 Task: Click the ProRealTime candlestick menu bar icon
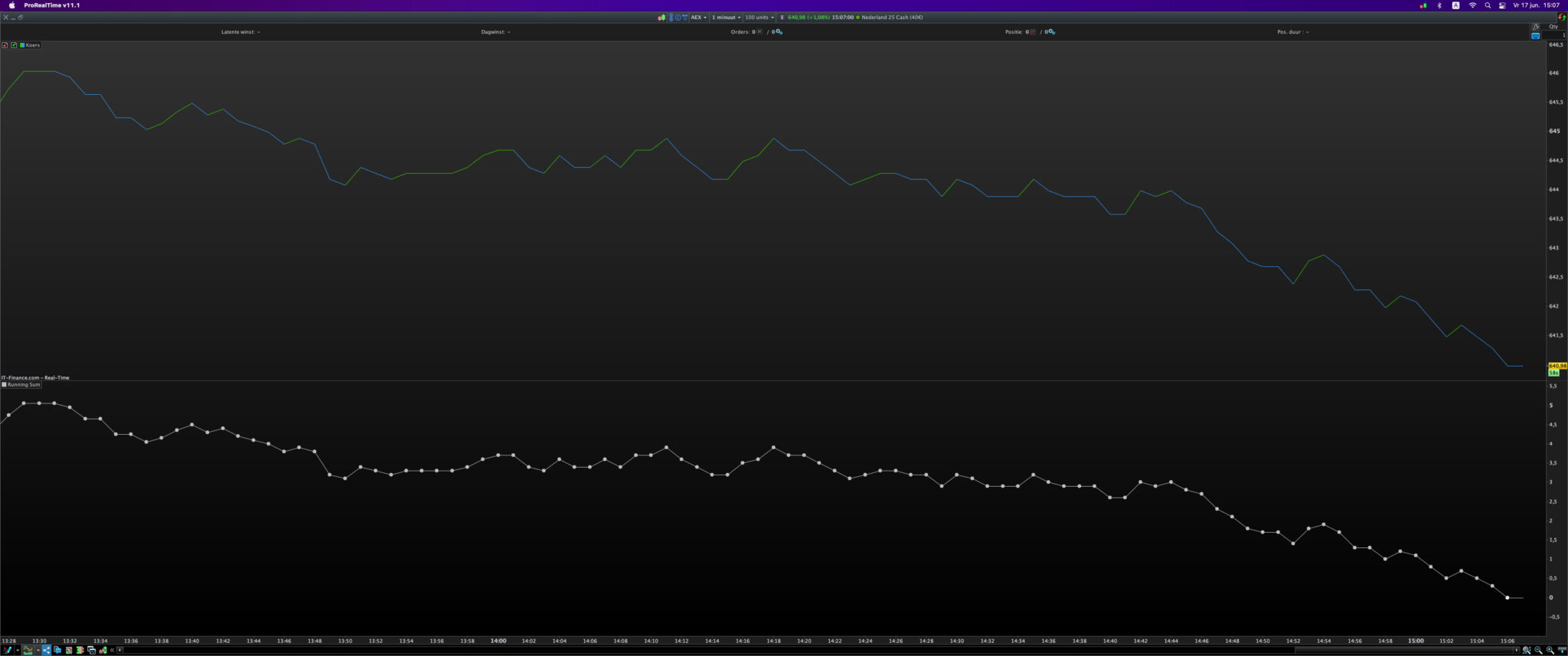click(1423, 5)
